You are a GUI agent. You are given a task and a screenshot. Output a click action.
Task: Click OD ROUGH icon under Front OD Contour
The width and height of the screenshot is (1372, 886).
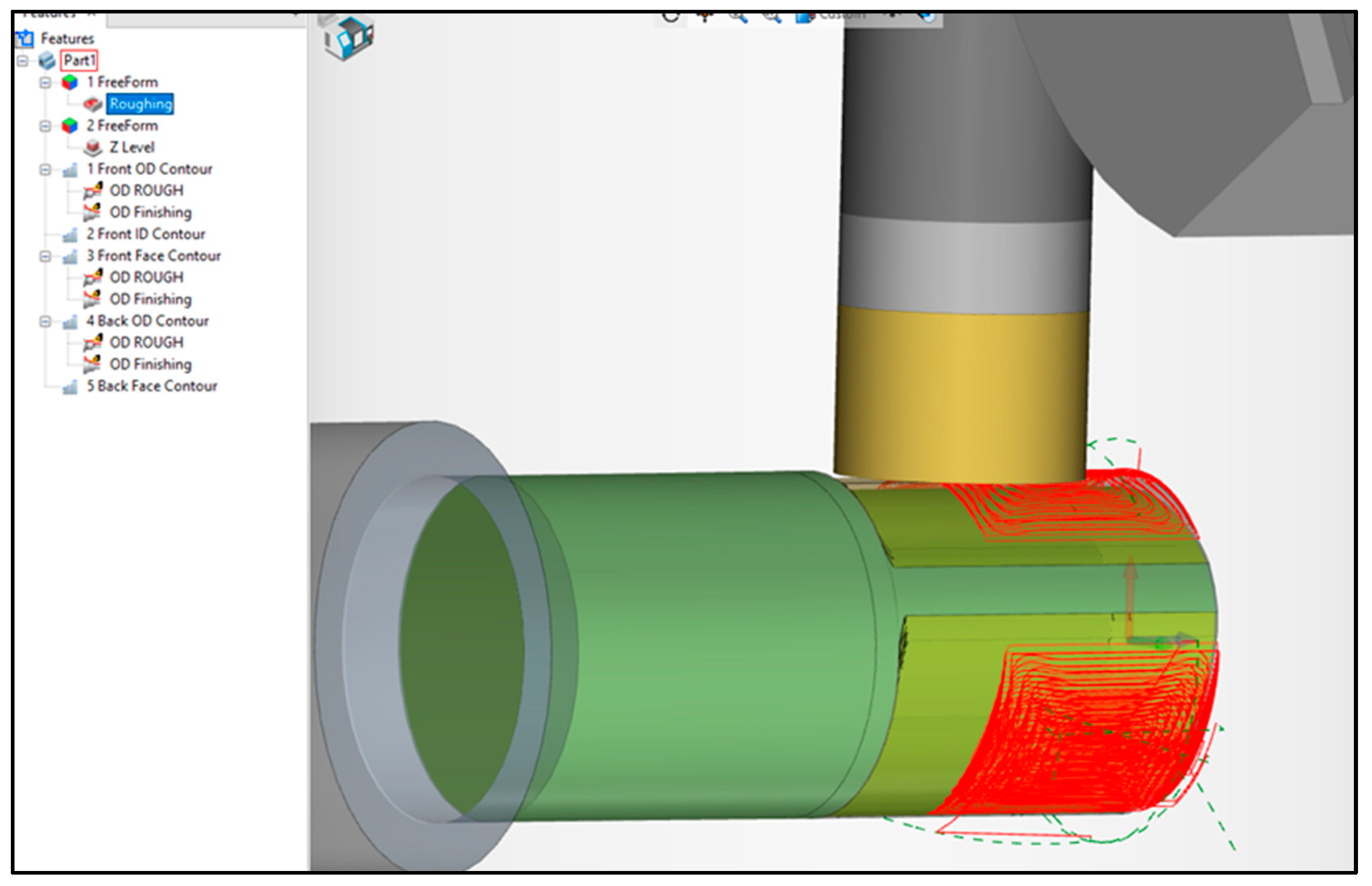tap(92, 191)
